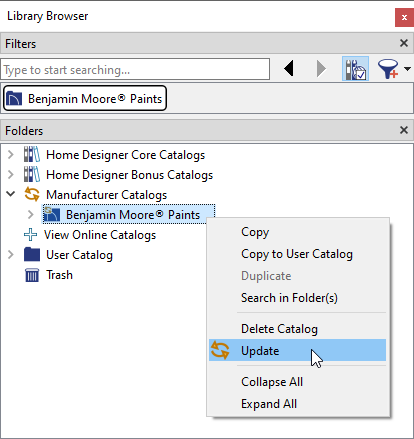Viewport: 414px width, 439px height.
Task: Collapse the Manufacturer Catalogs node
Action: click(x=11, y=194)
